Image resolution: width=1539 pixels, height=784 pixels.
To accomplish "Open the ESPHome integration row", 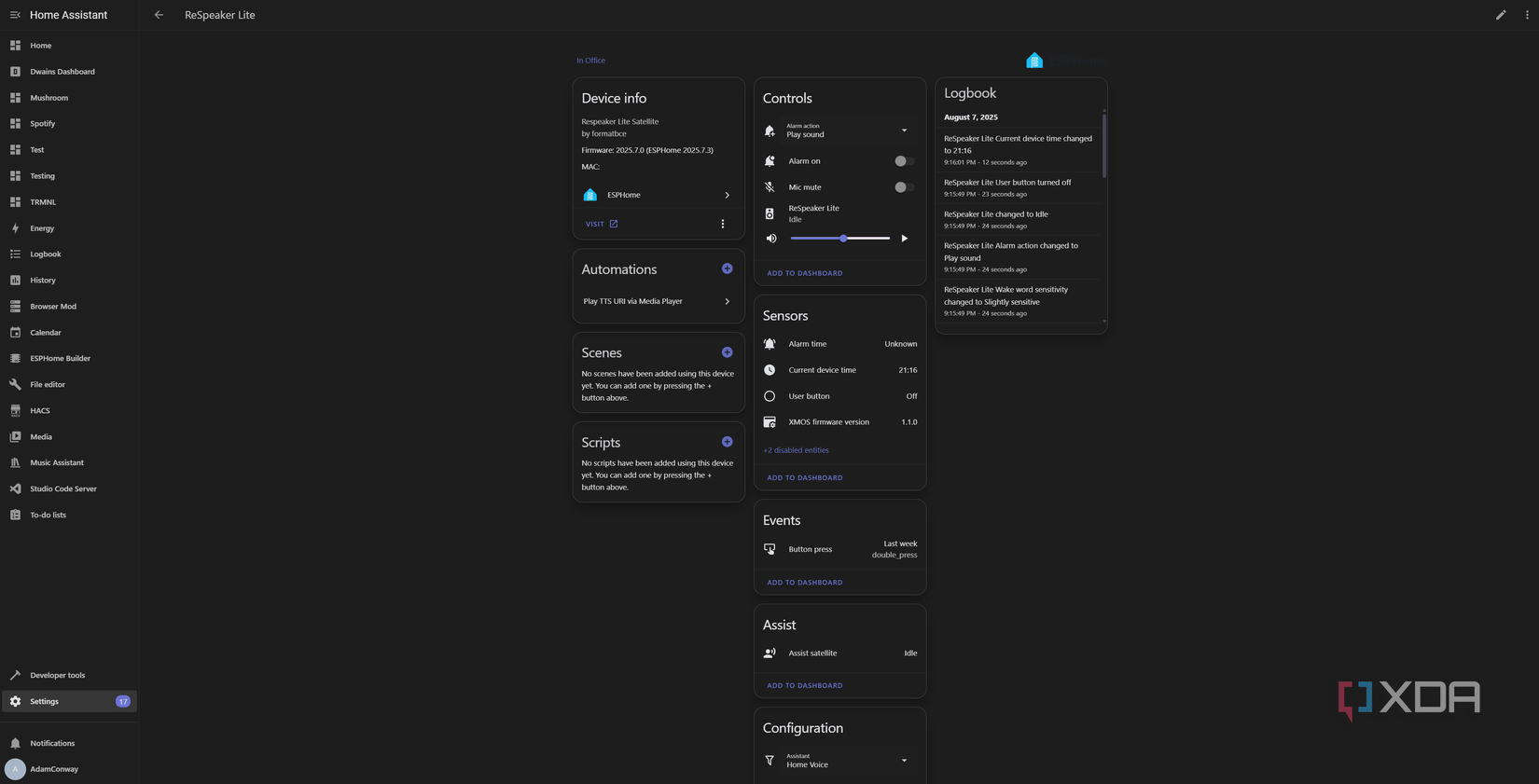I will click(x=659, y=195).
